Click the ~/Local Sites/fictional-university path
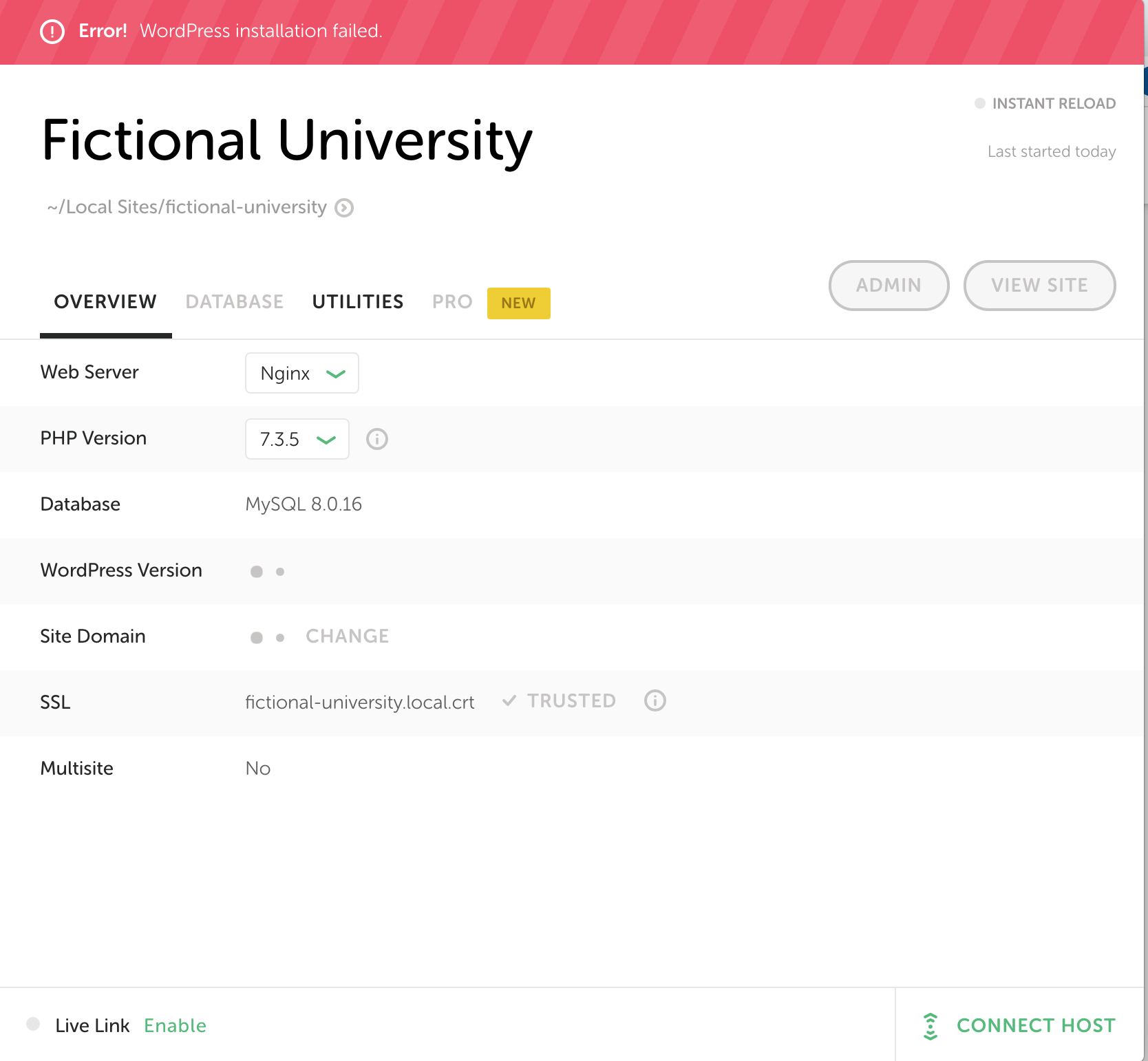This screenshot has height=1061, width=1148. tap(187, 207)
